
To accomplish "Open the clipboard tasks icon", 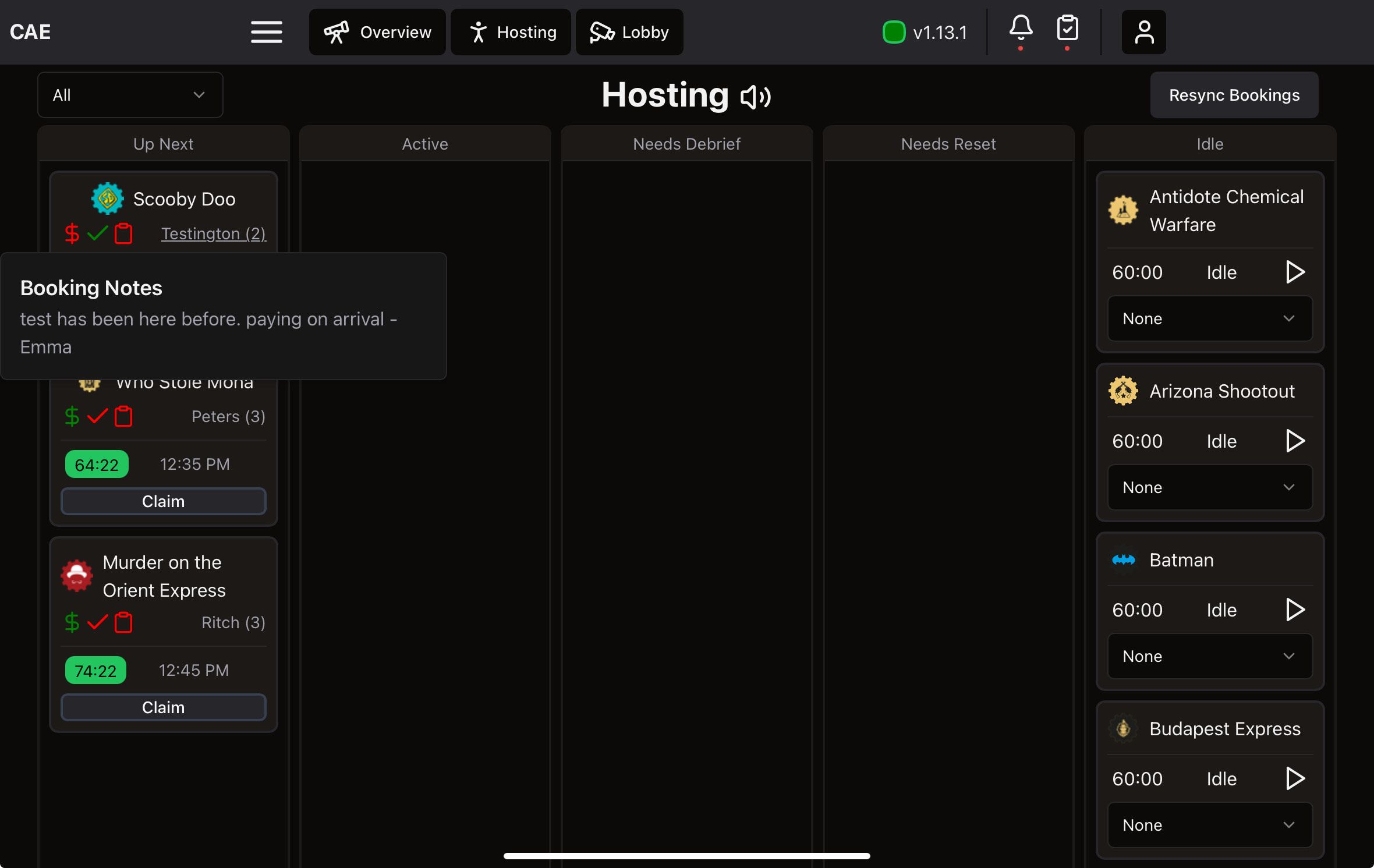I will [x=1067, y=28].
